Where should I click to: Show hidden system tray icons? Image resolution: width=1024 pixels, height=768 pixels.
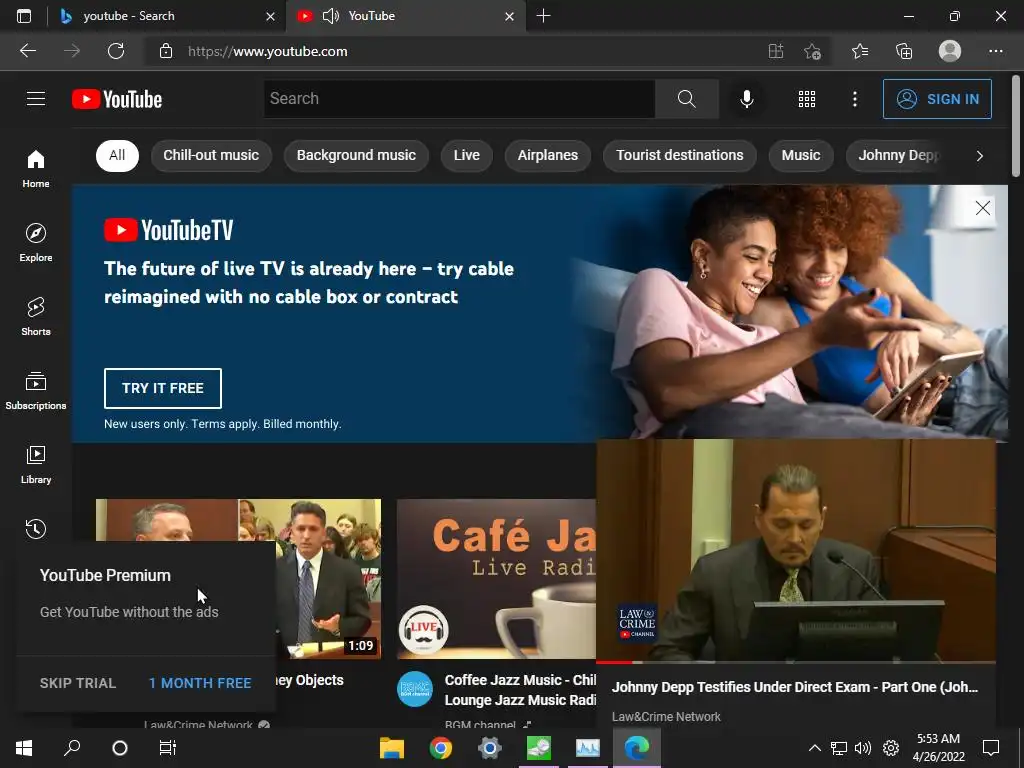pos(814,748)
